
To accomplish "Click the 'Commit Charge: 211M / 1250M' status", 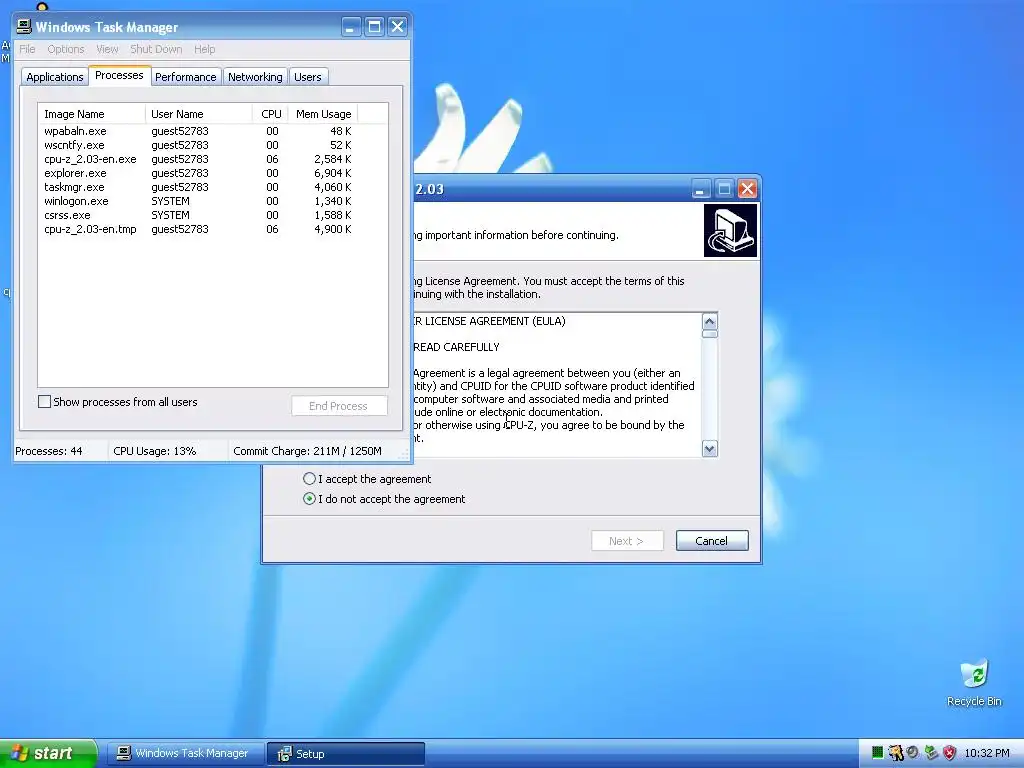I will pos(307,451).
